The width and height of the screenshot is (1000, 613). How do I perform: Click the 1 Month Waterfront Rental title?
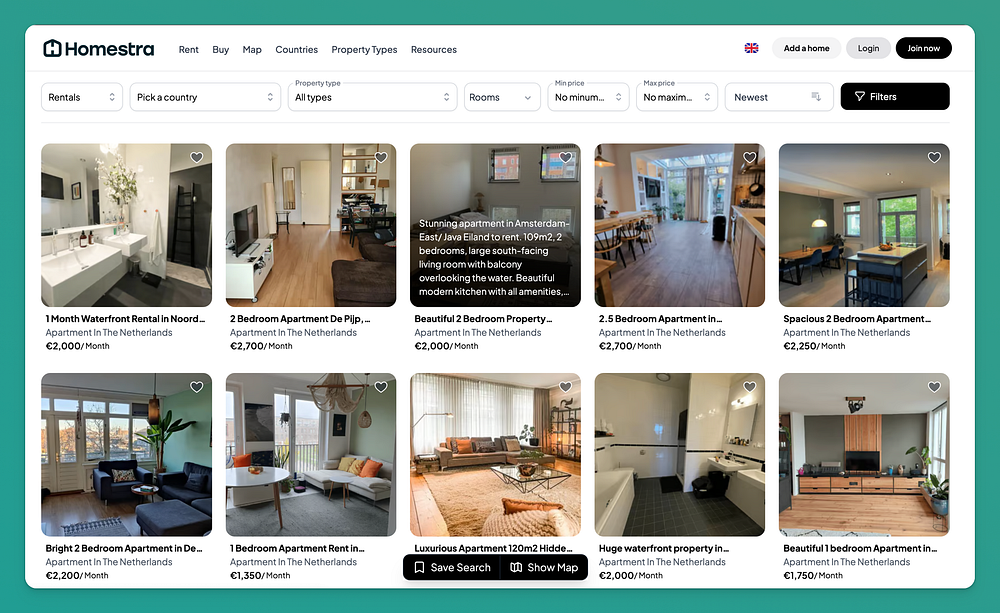click(125, 319)
